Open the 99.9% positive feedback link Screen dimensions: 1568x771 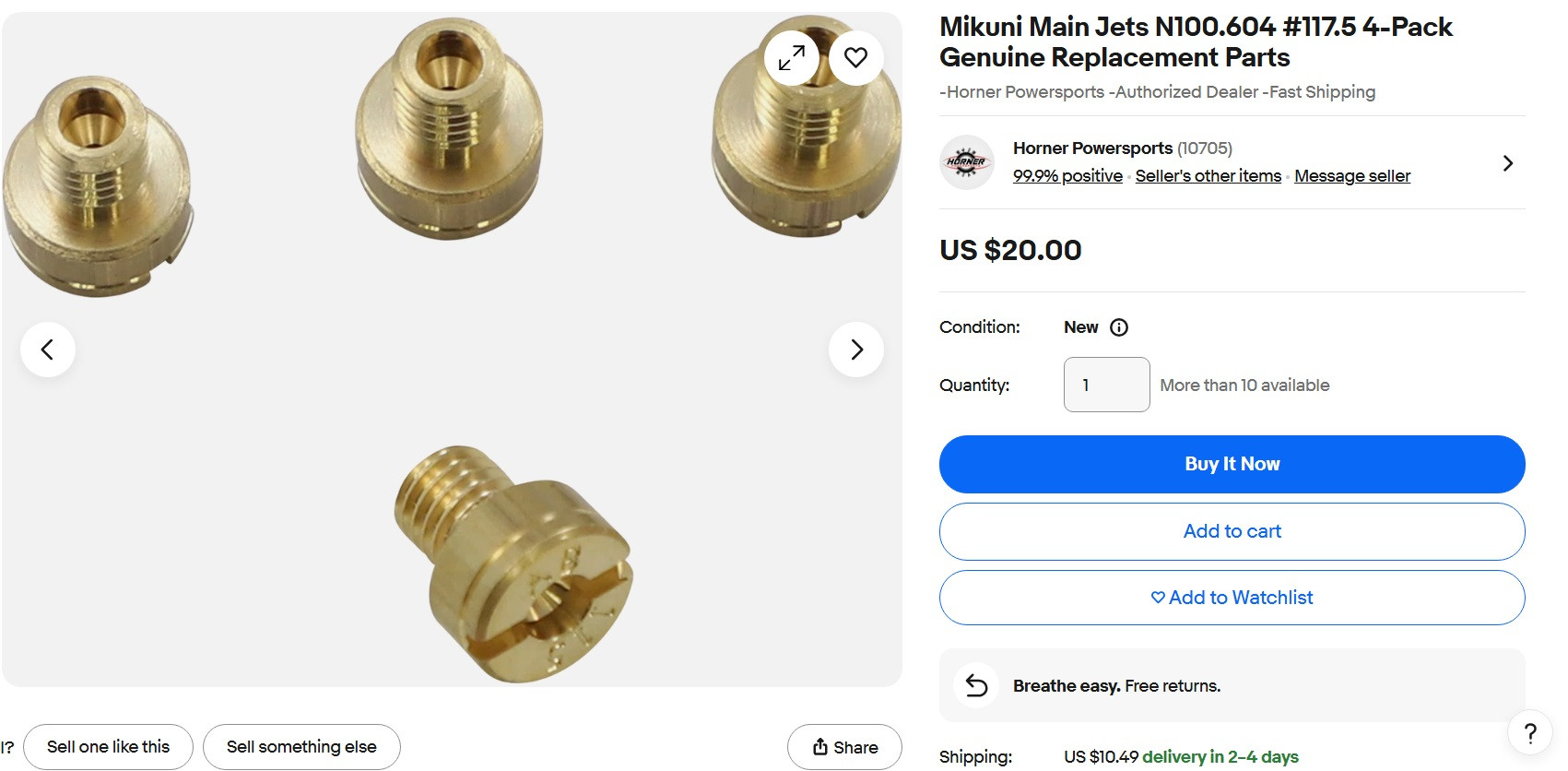[1067, 176]
